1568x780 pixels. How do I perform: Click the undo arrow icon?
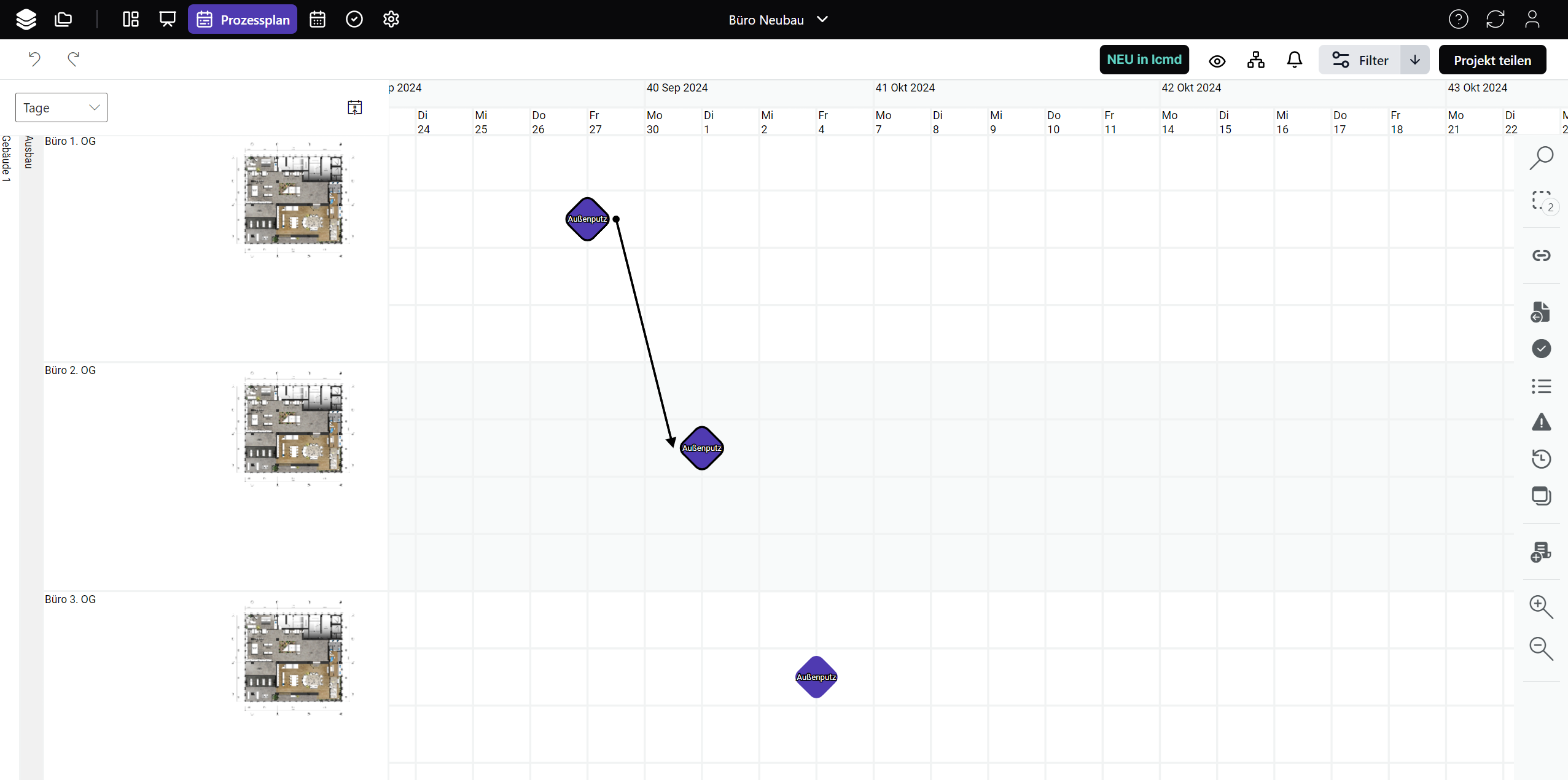pyautogui.click(x=34, y=59)
